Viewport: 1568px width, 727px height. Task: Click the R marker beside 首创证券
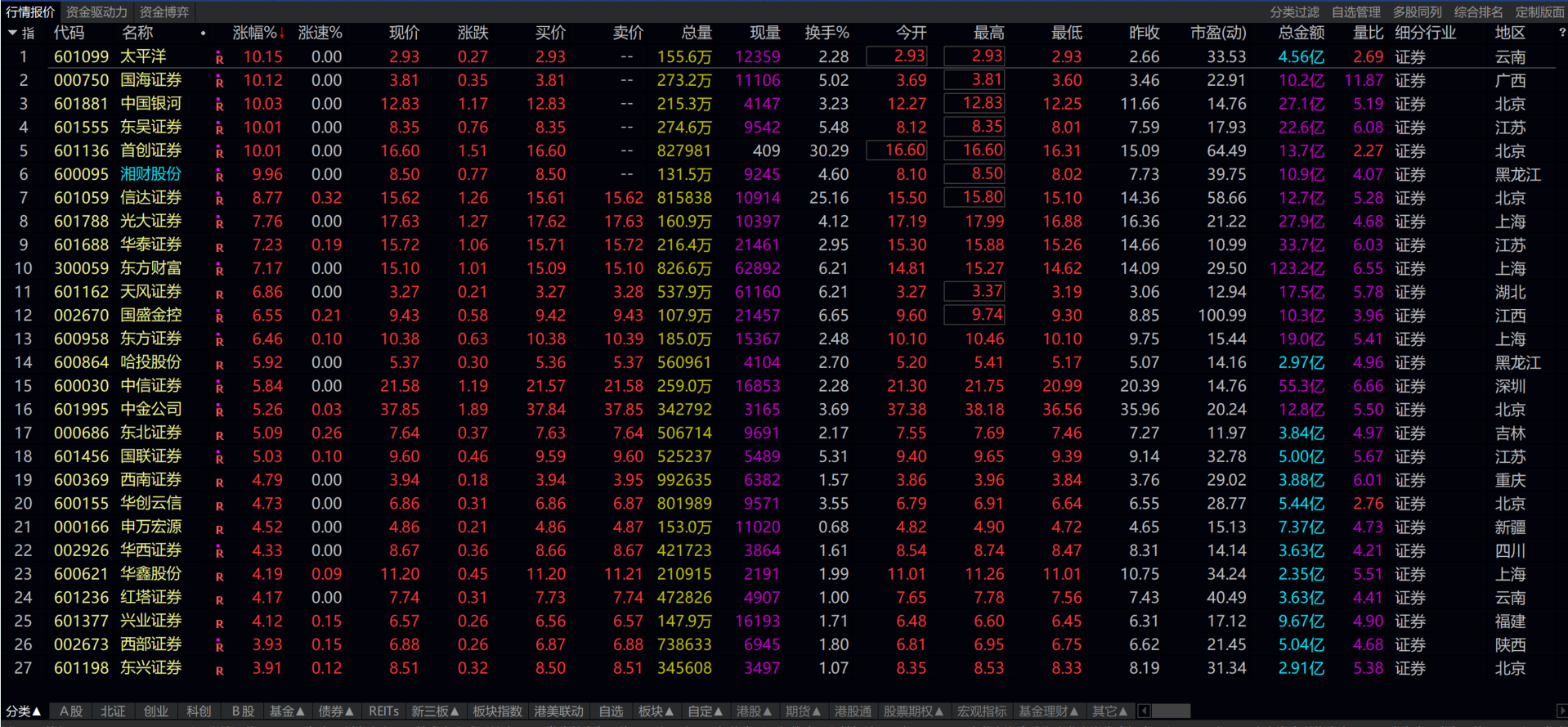click(x=219, y=152)
